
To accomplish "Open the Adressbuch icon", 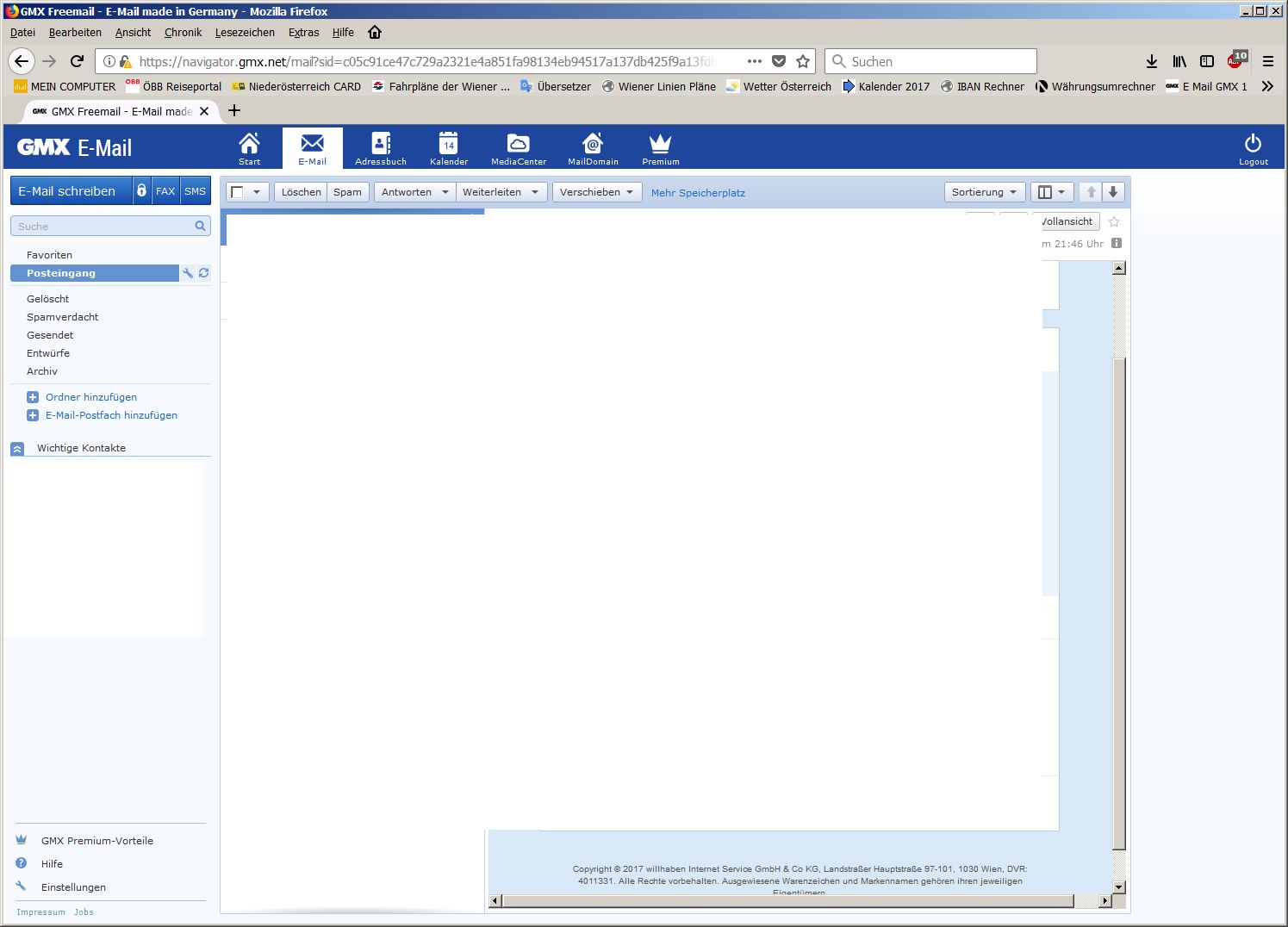I will (x=381, y=148).
